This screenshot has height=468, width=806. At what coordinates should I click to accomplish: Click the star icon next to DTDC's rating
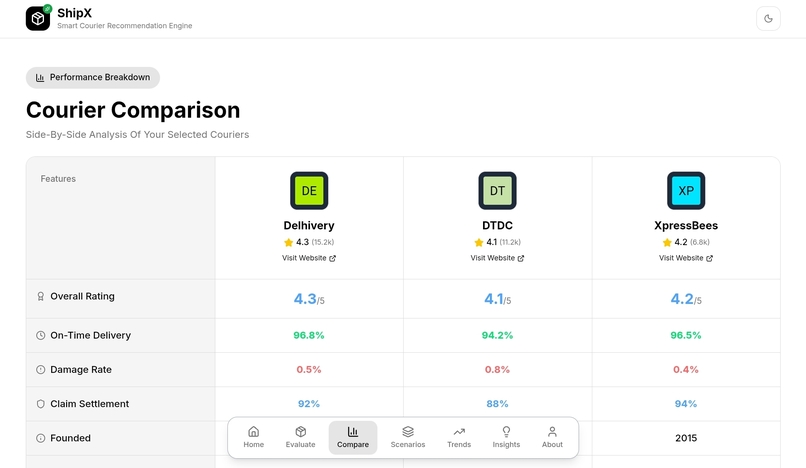(x=479, y=242)
